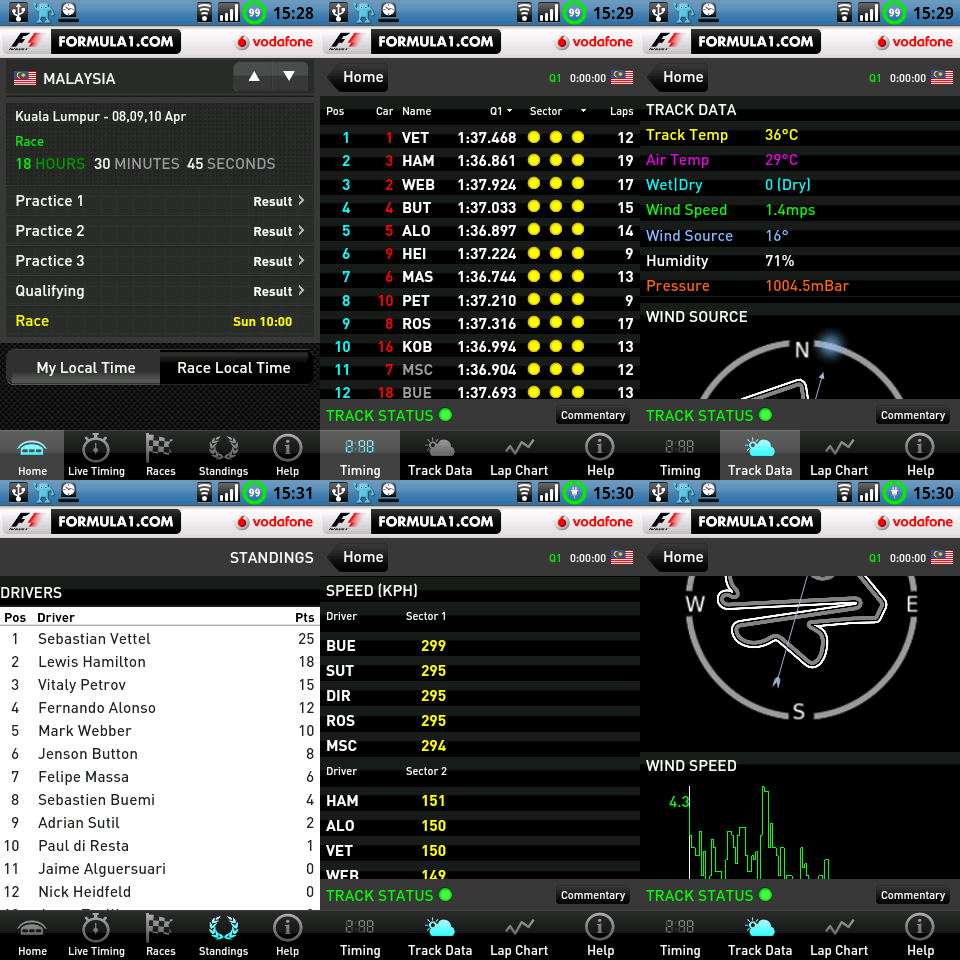The width and height of the screenshot is (960, 960).
Task: Tap Home icon on the Standings screen
Action: [32, 935]
